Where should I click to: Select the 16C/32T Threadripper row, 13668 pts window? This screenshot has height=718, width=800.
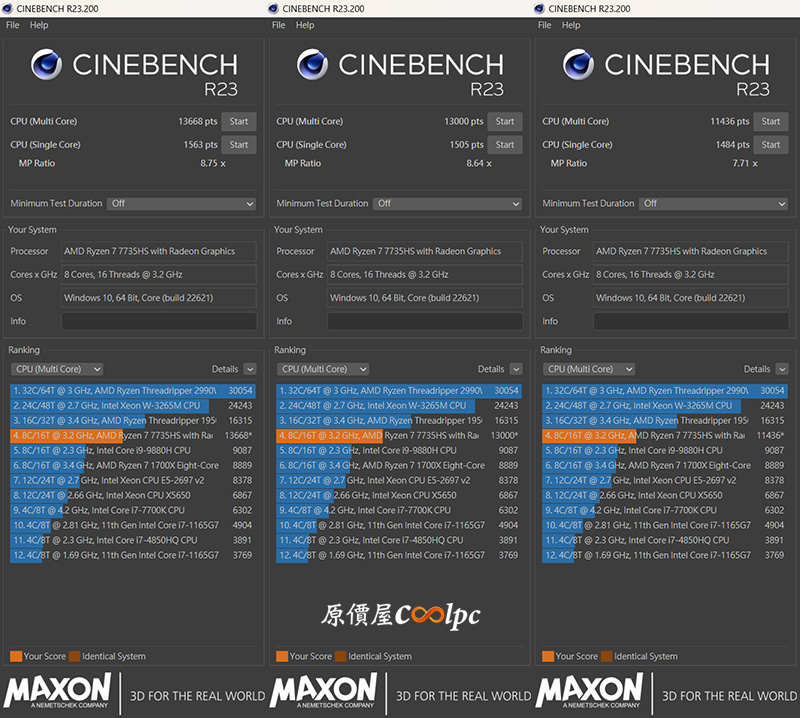(x=133, y=420)
